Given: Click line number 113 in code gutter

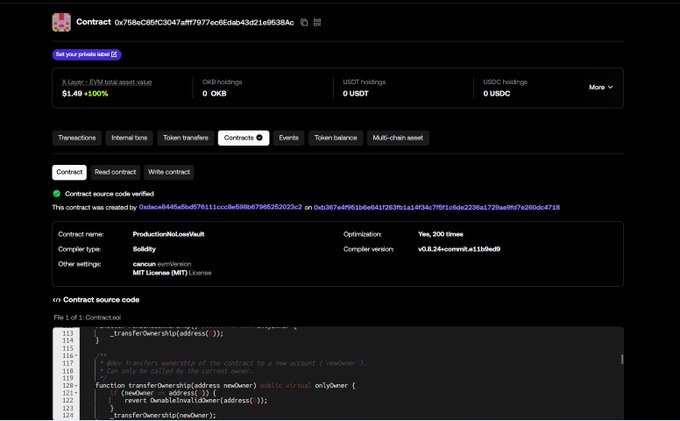Looking at the screenshot, I should tap(68, 333).
